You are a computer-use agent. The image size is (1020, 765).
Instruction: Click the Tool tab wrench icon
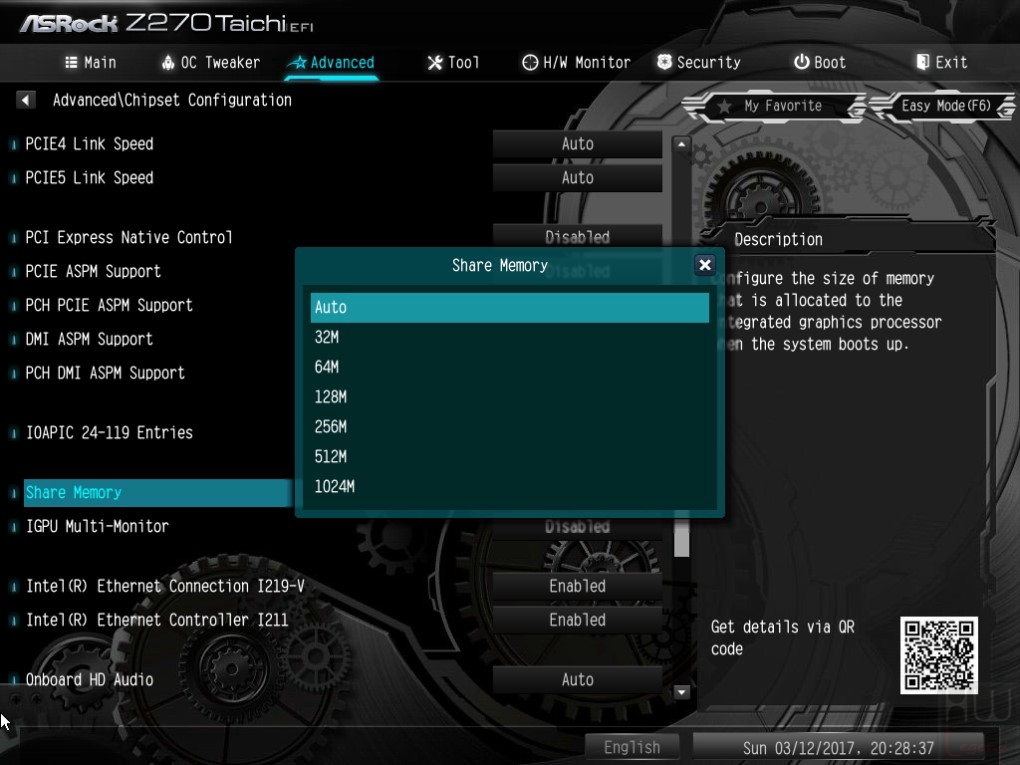[x=435, y=62]
